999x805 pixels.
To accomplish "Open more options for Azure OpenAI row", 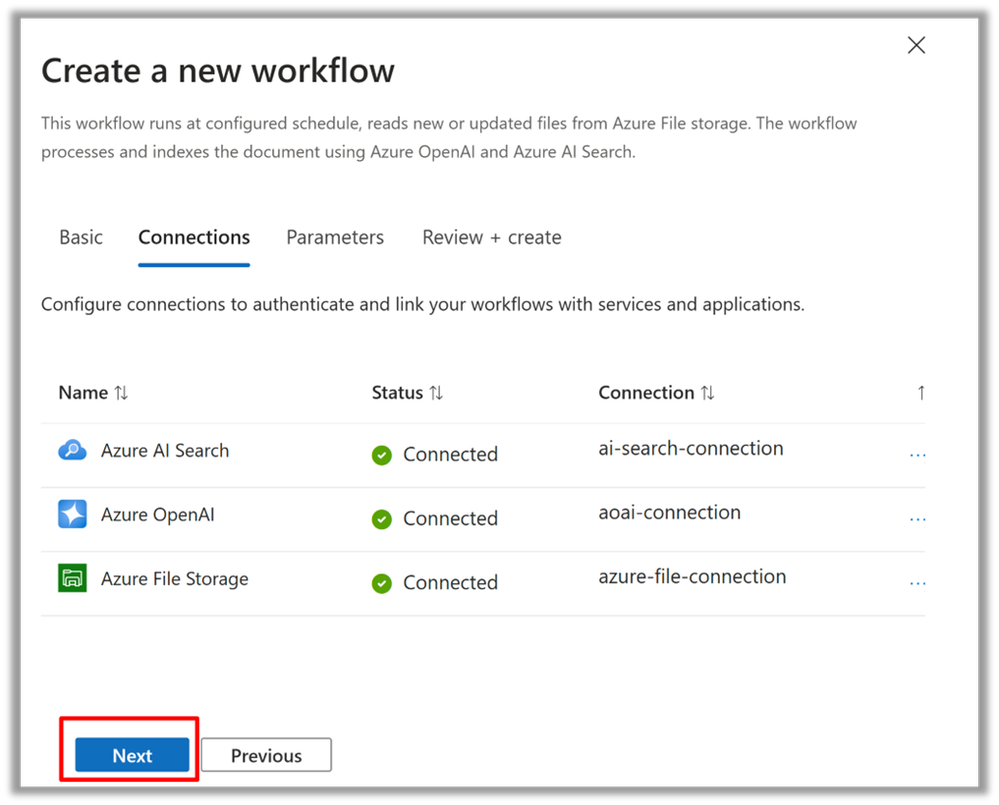I will click(917, 520).
